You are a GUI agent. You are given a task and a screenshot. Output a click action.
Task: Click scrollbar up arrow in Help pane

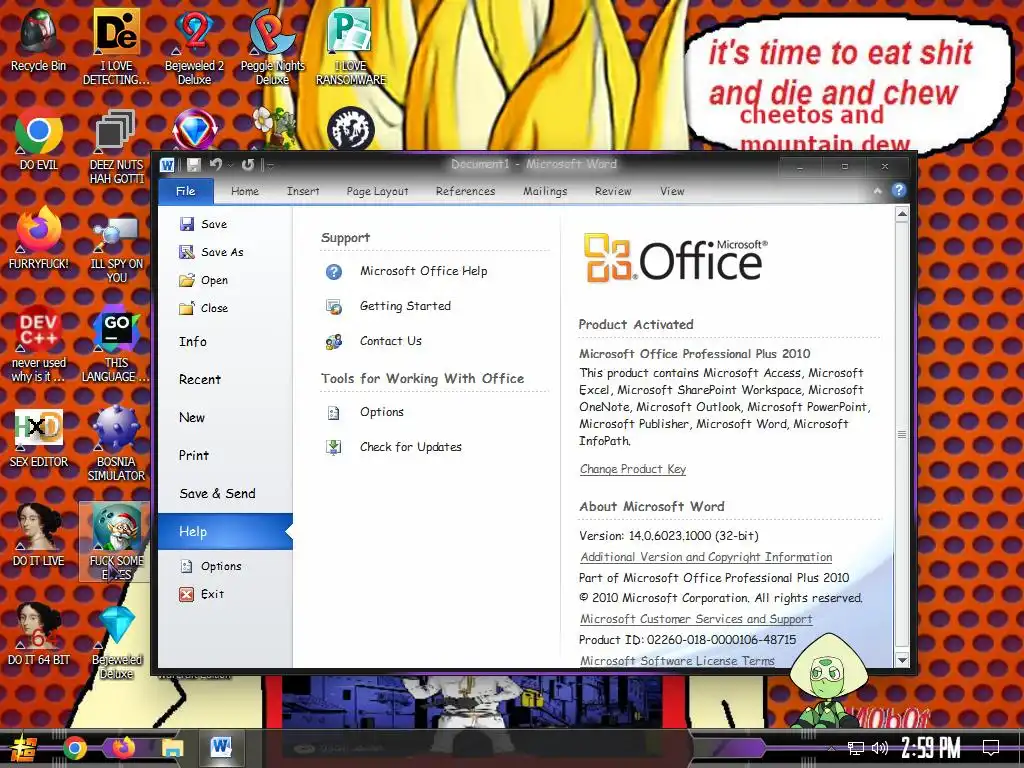click(x=902, y=214)
